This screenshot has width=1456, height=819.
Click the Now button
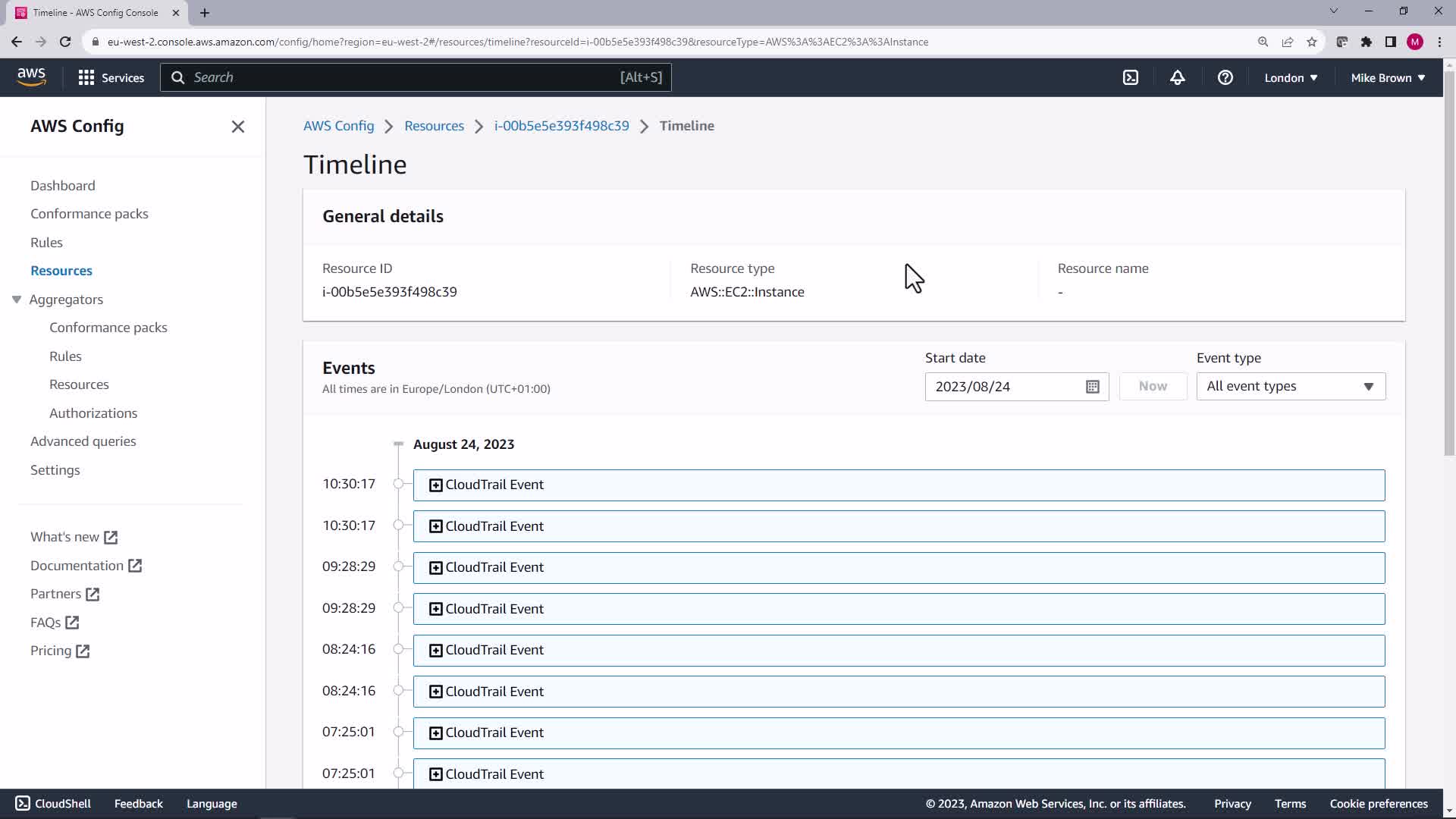pos(1152,387)
